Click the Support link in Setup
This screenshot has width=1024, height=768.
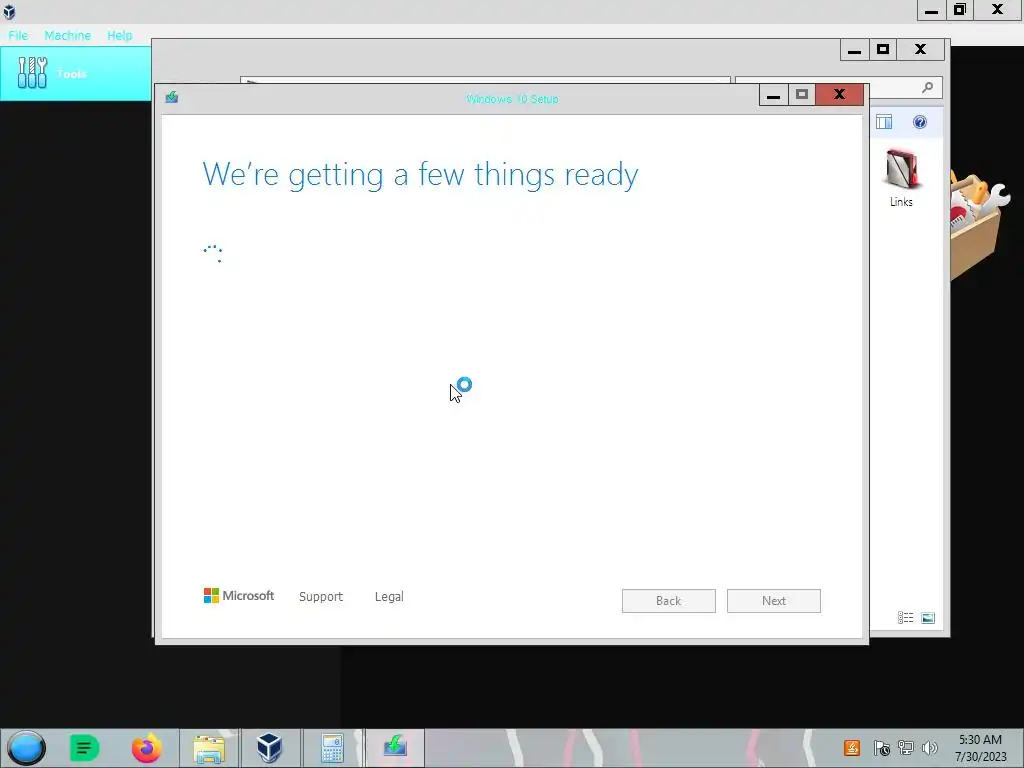point(321,596)
